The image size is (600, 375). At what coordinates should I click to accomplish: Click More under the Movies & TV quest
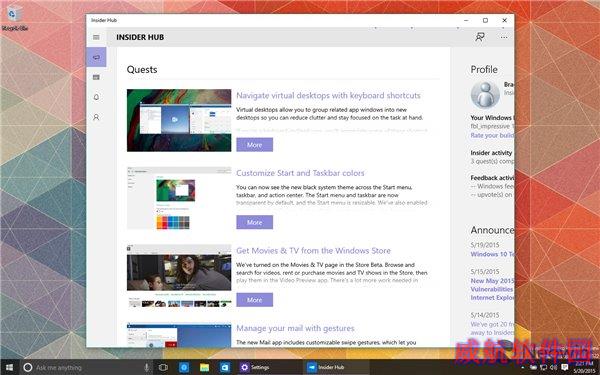coord(254,300)
